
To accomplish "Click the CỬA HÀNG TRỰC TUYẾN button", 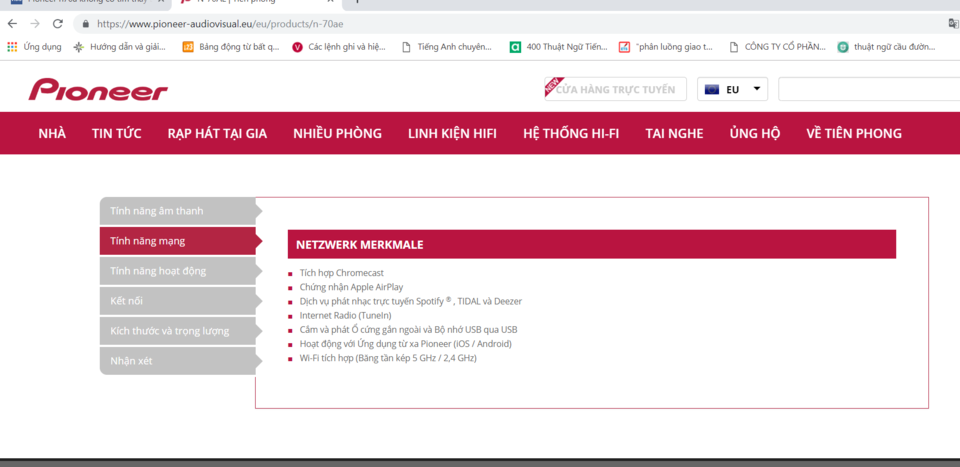I will click(615, 89).
